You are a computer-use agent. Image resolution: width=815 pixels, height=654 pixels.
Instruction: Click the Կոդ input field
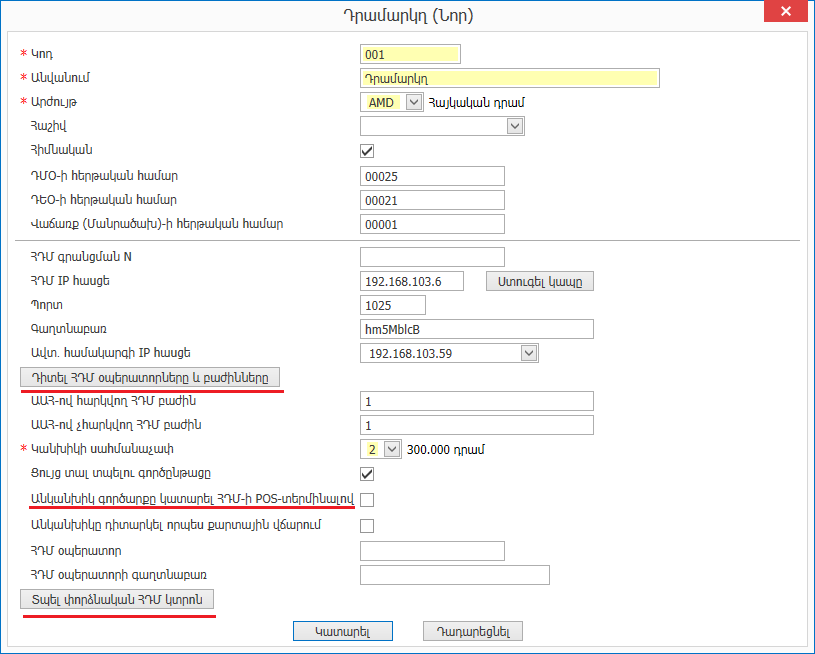pos(410,55)
